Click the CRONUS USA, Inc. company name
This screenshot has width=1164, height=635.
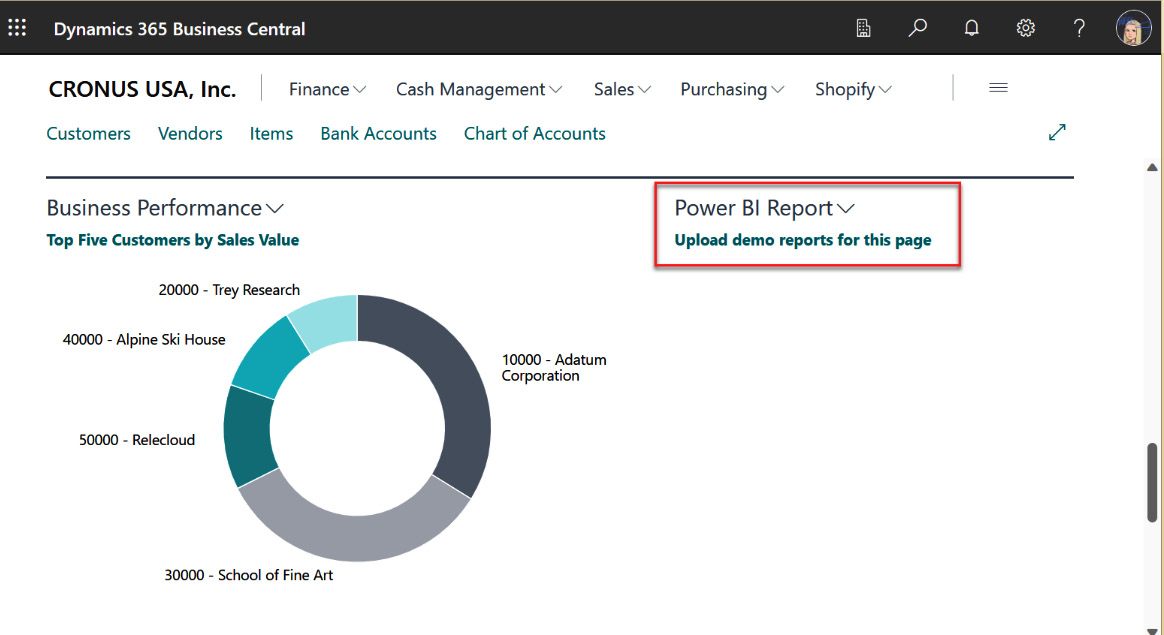click(142, 89)
